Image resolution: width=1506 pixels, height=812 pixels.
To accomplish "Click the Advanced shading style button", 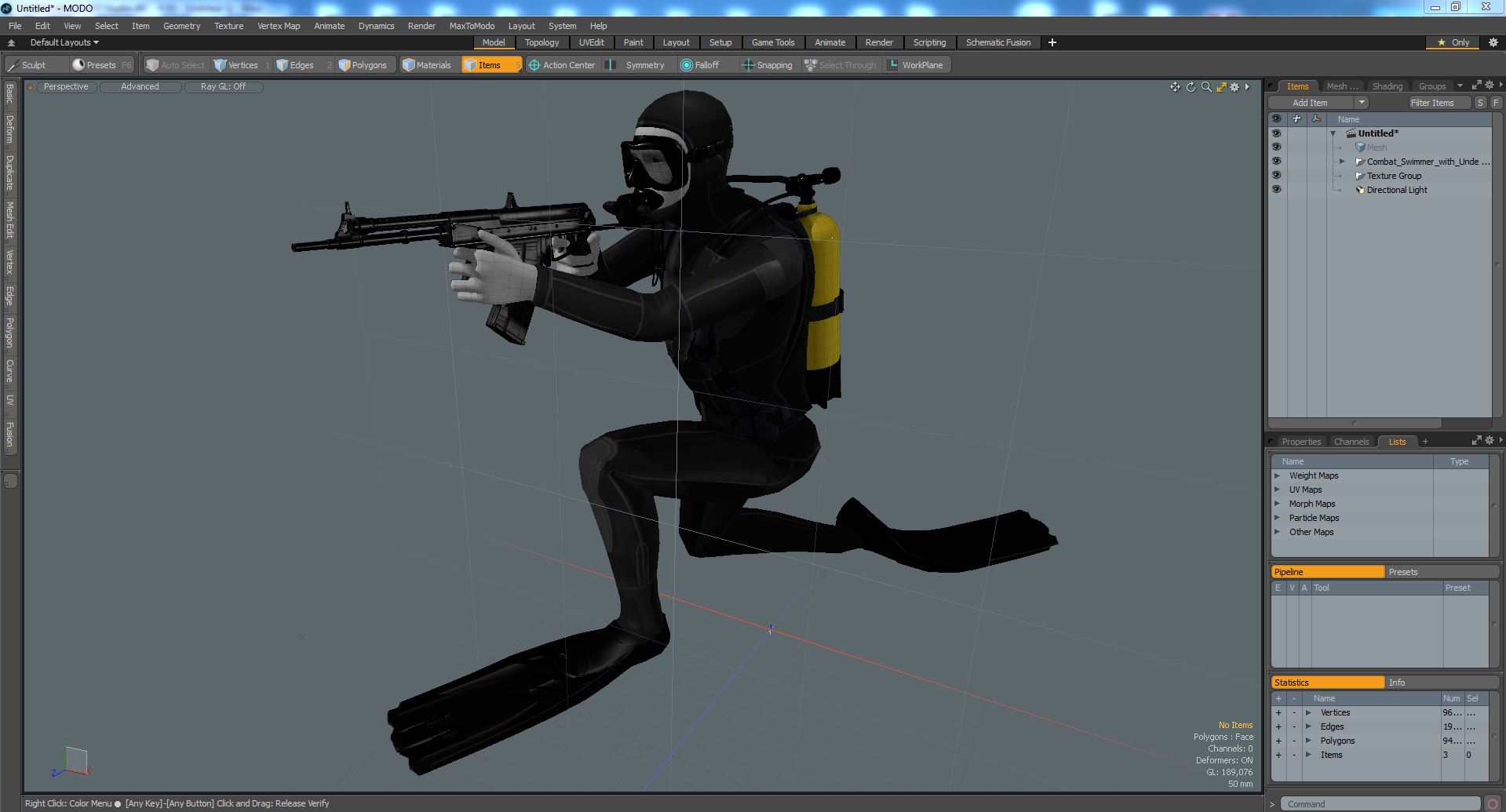I will 140,87.
